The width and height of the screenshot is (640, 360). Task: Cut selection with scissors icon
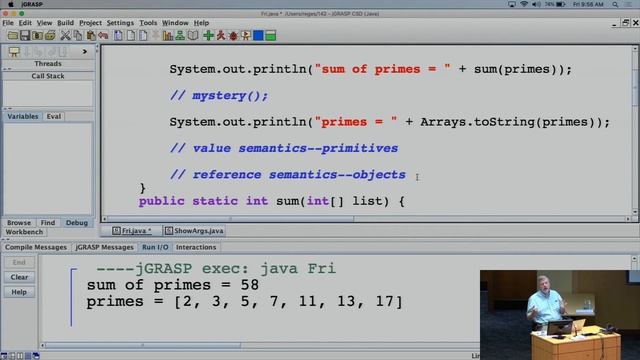point(65,36)
